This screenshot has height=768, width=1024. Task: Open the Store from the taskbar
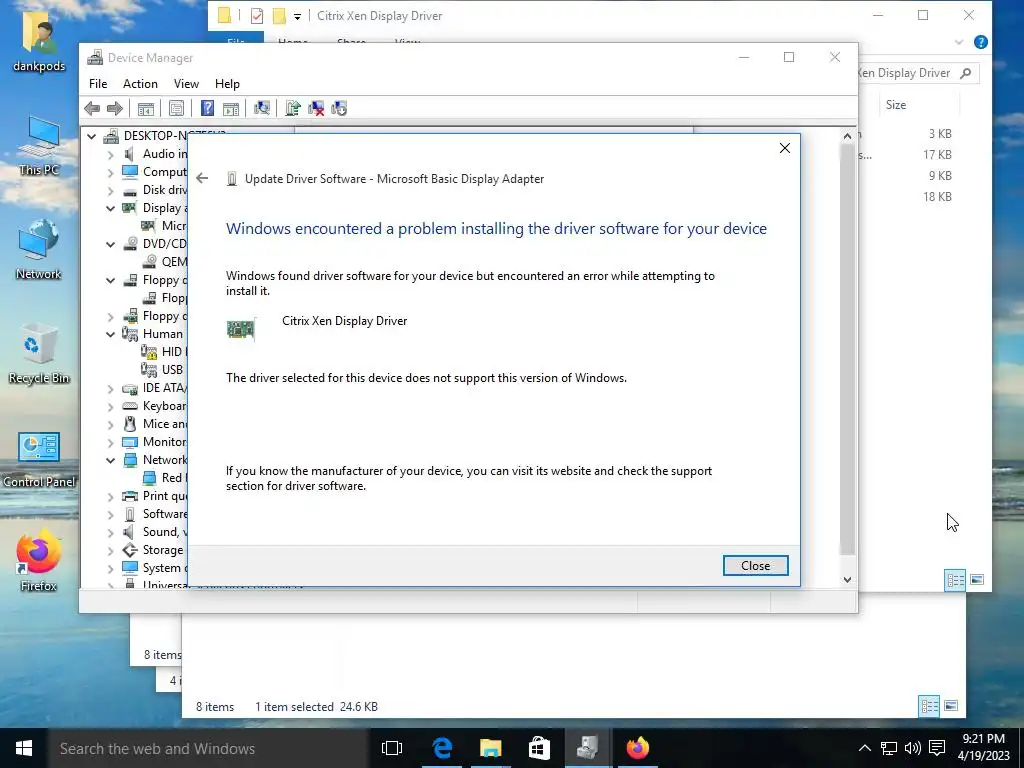click(539, 748)
